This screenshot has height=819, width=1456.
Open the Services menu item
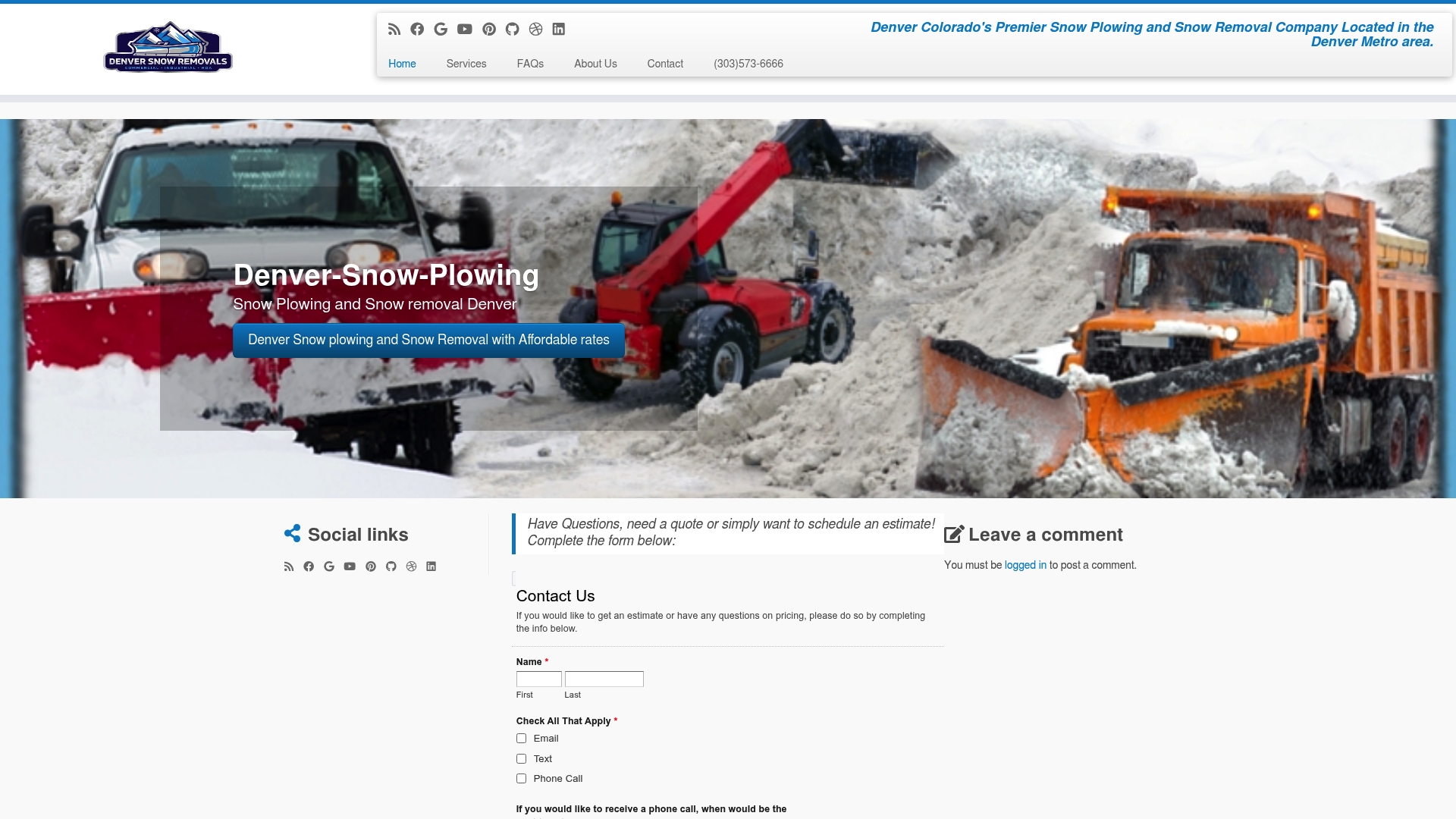[x=466, y=64]
